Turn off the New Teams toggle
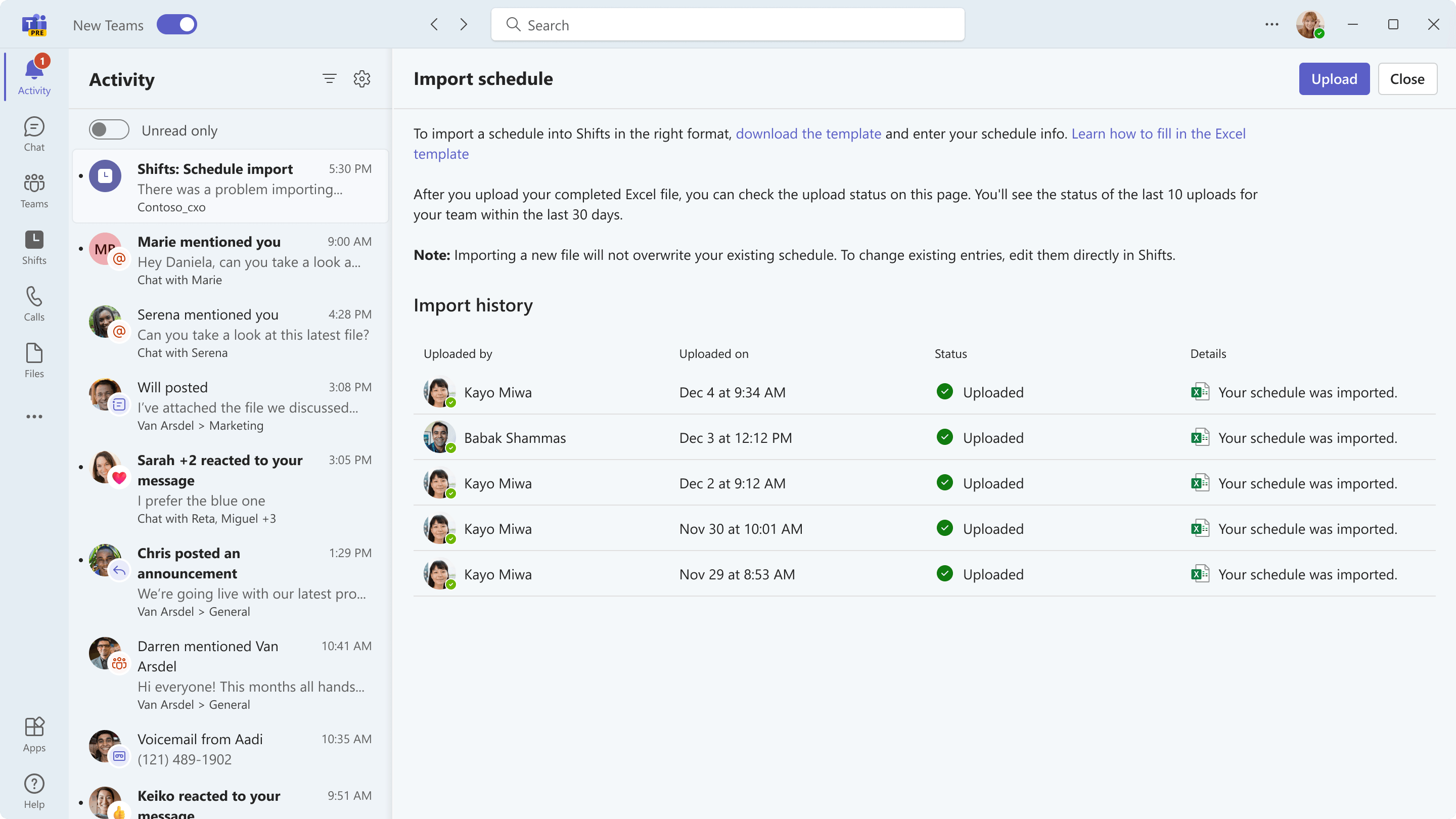1456x819 pixels. (177, 25)
